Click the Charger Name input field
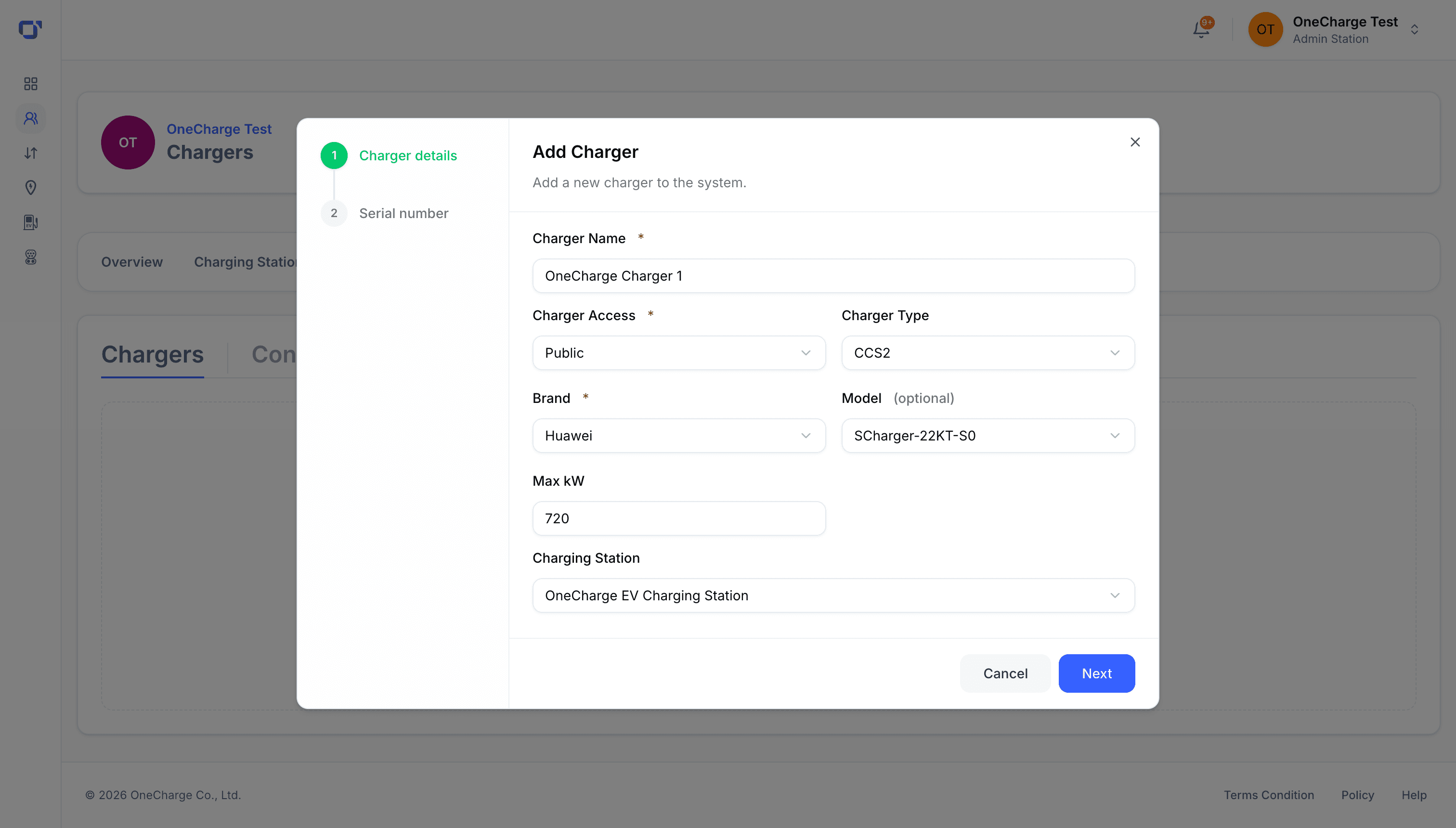 (833, 276)
